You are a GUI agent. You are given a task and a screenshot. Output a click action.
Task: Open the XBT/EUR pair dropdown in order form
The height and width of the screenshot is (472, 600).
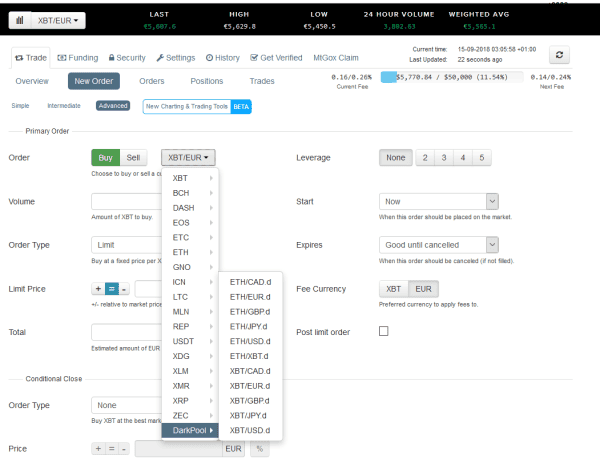tap(188, 158)
